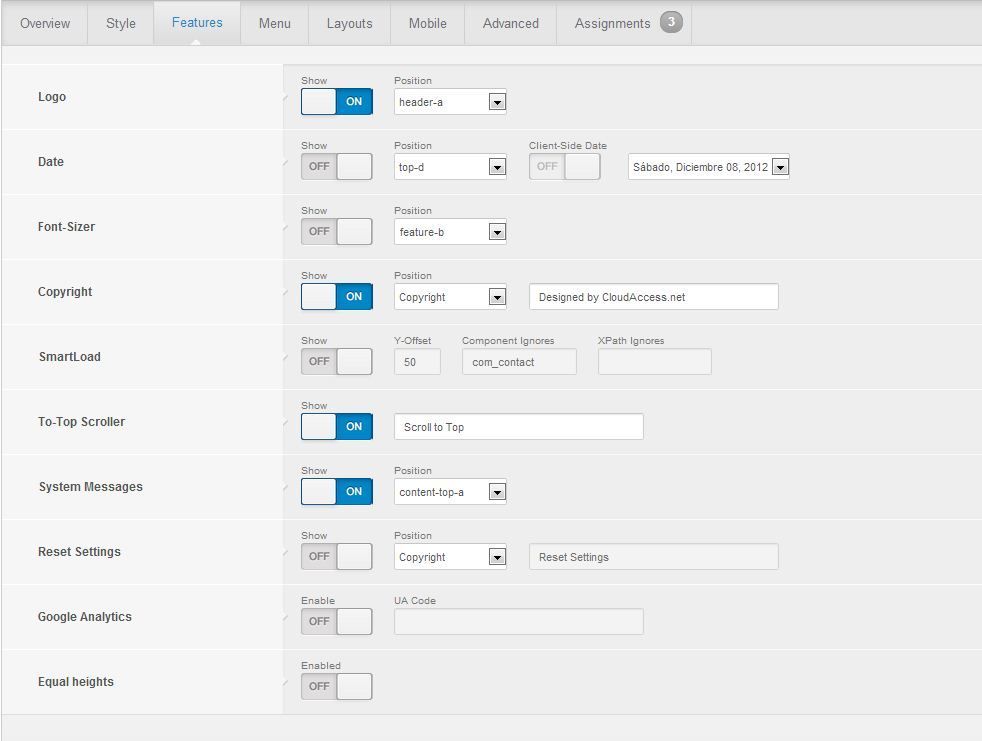Open the date format dropdown
The image size is (982, 741).
(x=709, y=167)
